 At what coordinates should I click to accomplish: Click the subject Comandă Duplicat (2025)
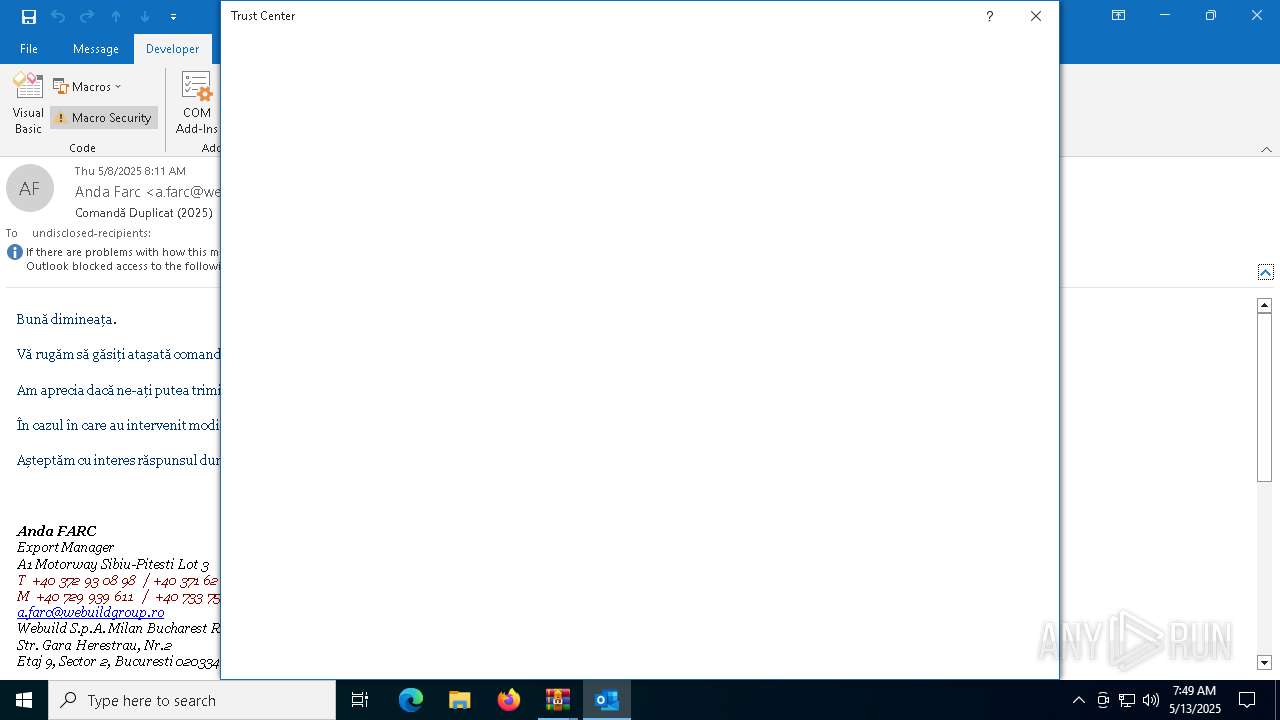(144, 213)
